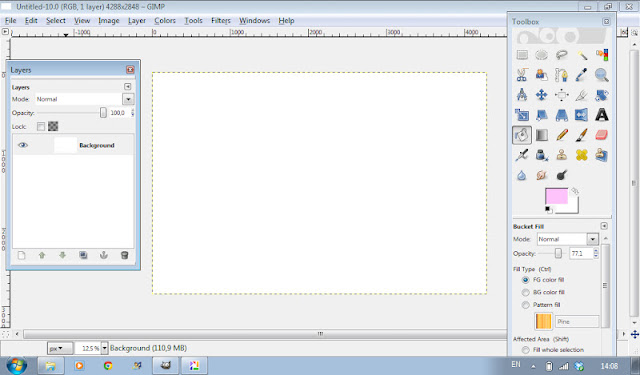Choose BG color fill option

526,292
